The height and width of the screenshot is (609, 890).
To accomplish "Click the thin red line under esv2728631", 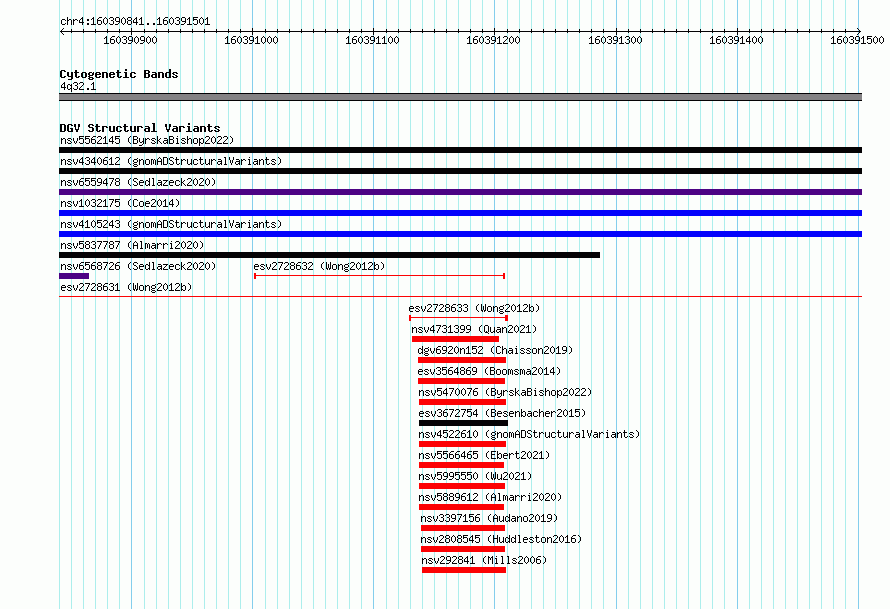I will (460, 296).
